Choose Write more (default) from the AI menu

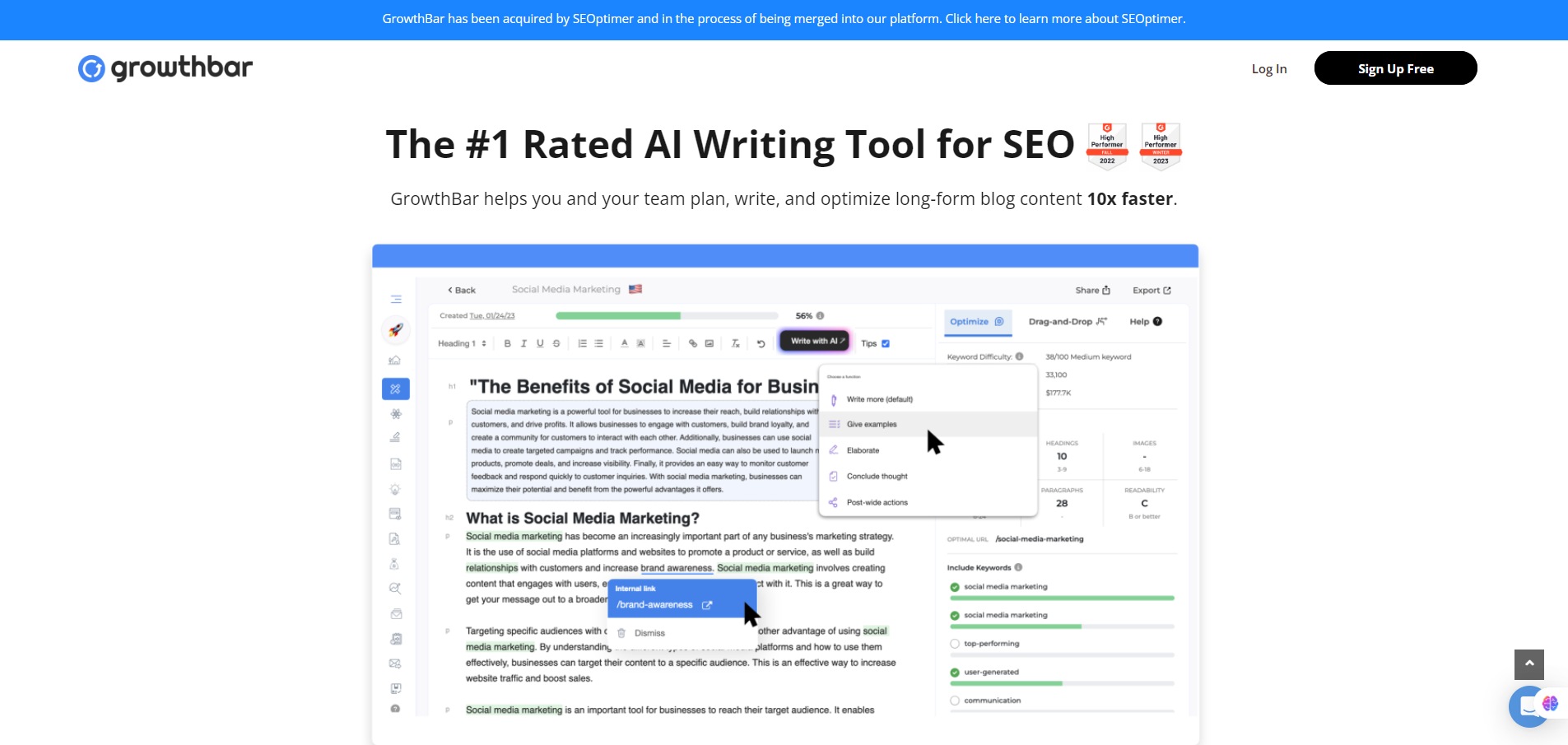(928, 399)
